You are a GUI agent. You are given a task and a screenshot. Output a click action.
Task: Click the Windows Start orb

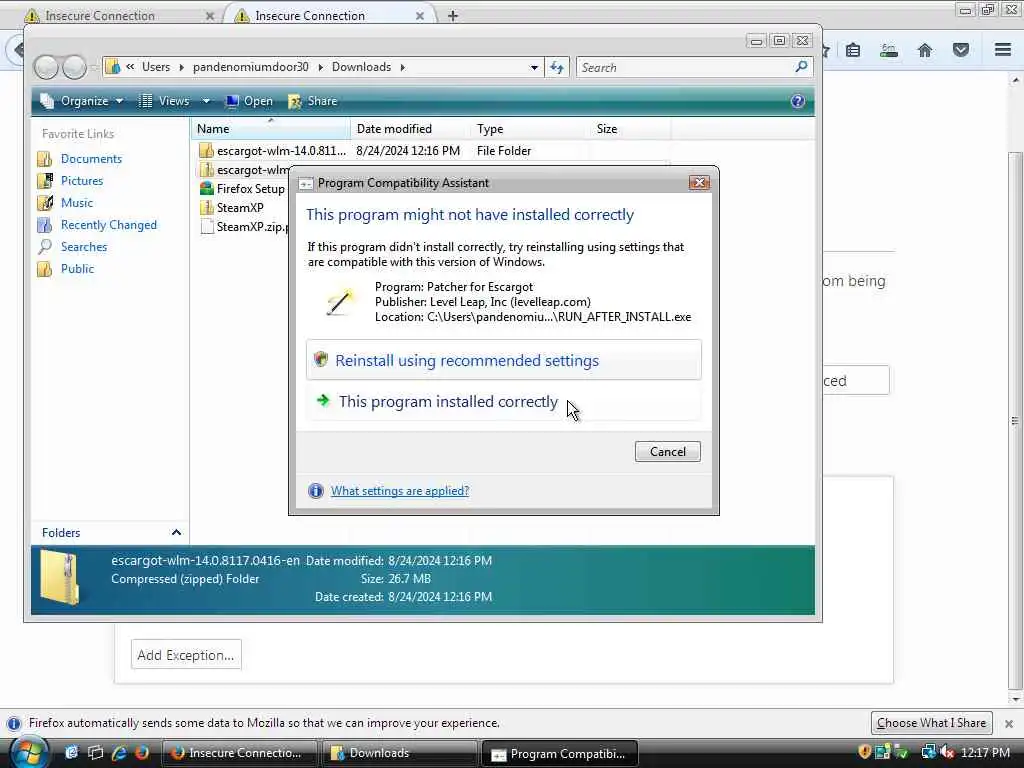[x=27, y=753]
